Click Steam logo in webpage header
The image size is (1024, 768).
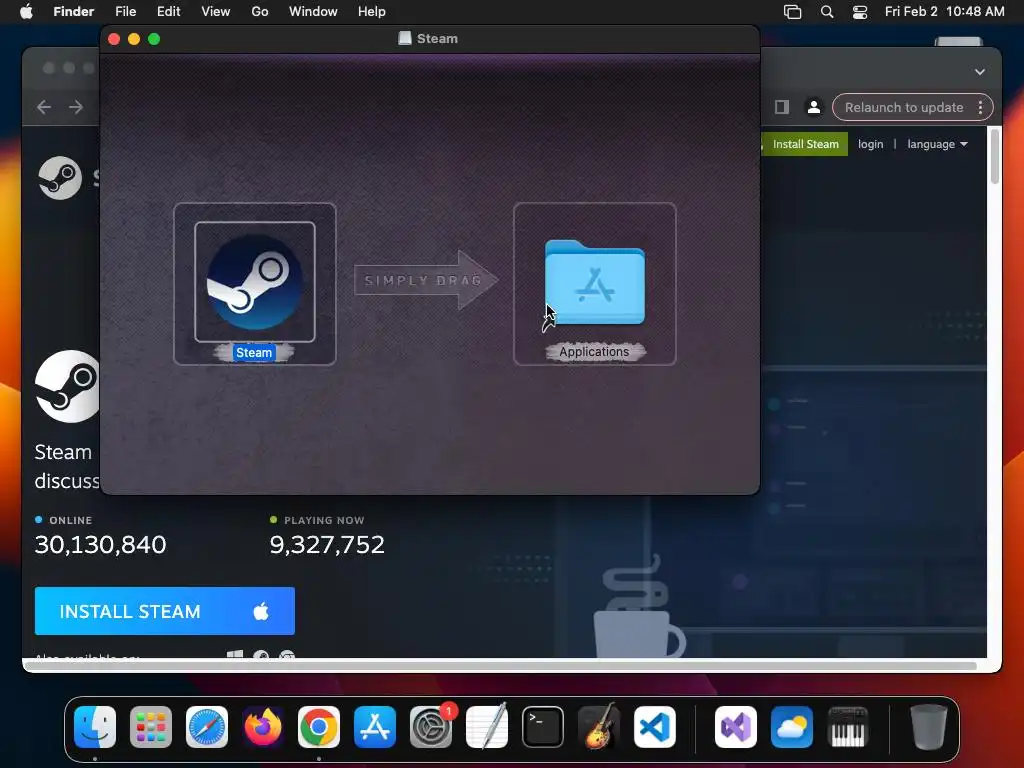60,178
